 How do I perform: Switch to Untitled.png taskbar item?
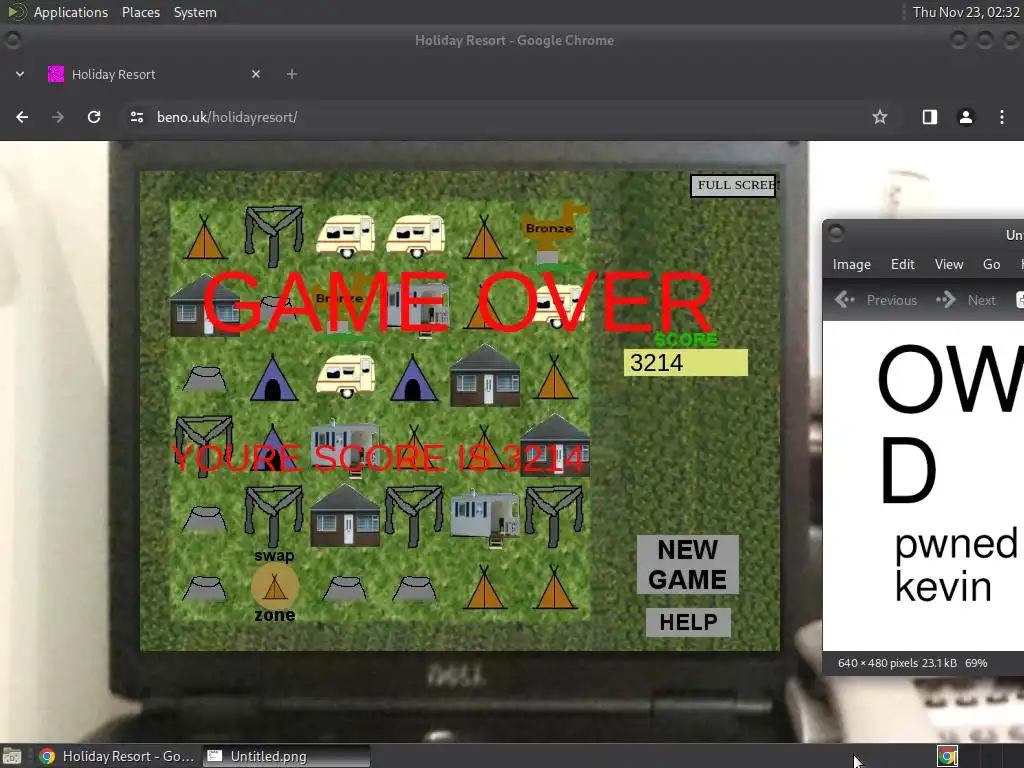tap(286, 756)
